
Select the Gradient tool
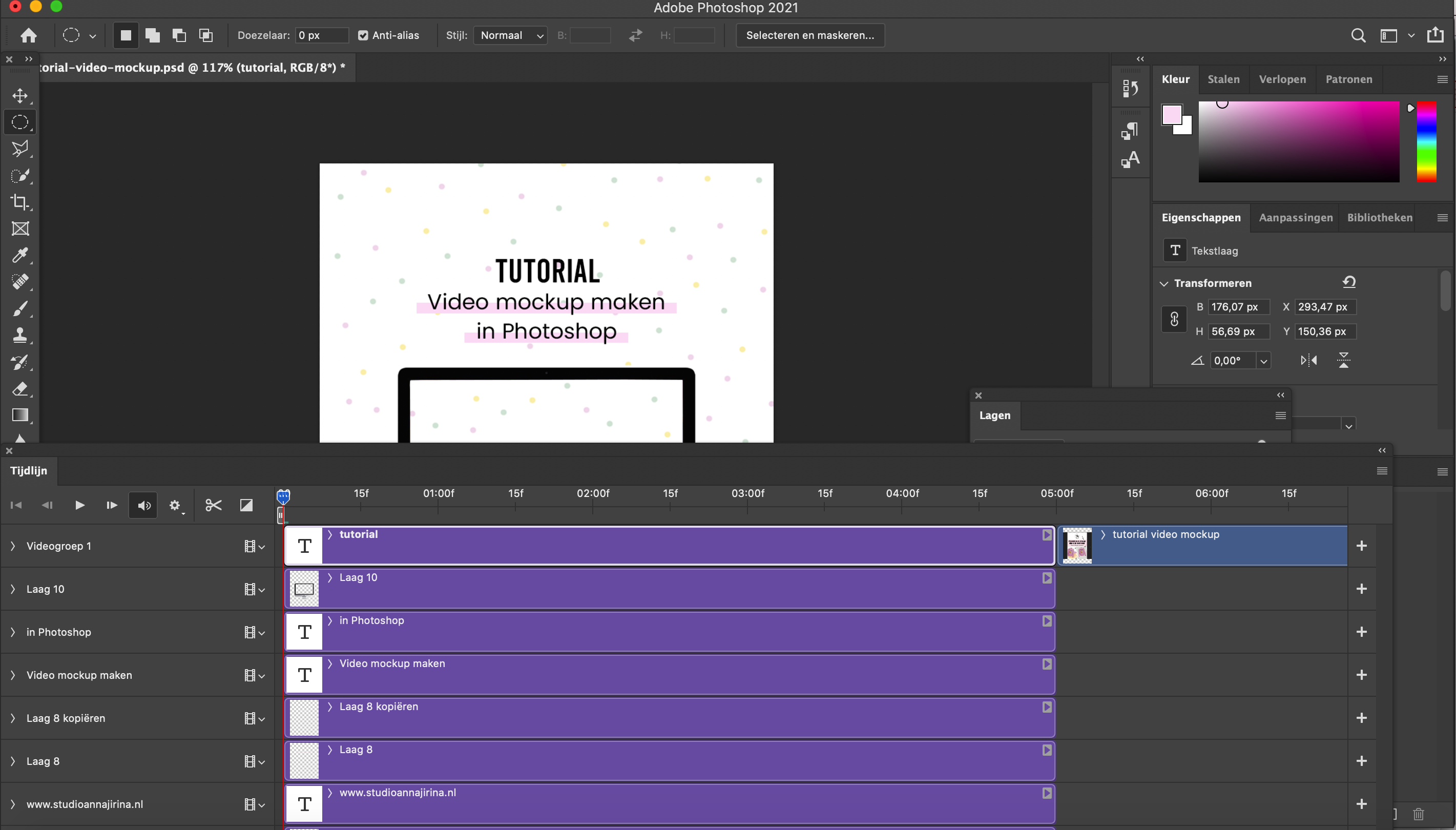[20, 416]
